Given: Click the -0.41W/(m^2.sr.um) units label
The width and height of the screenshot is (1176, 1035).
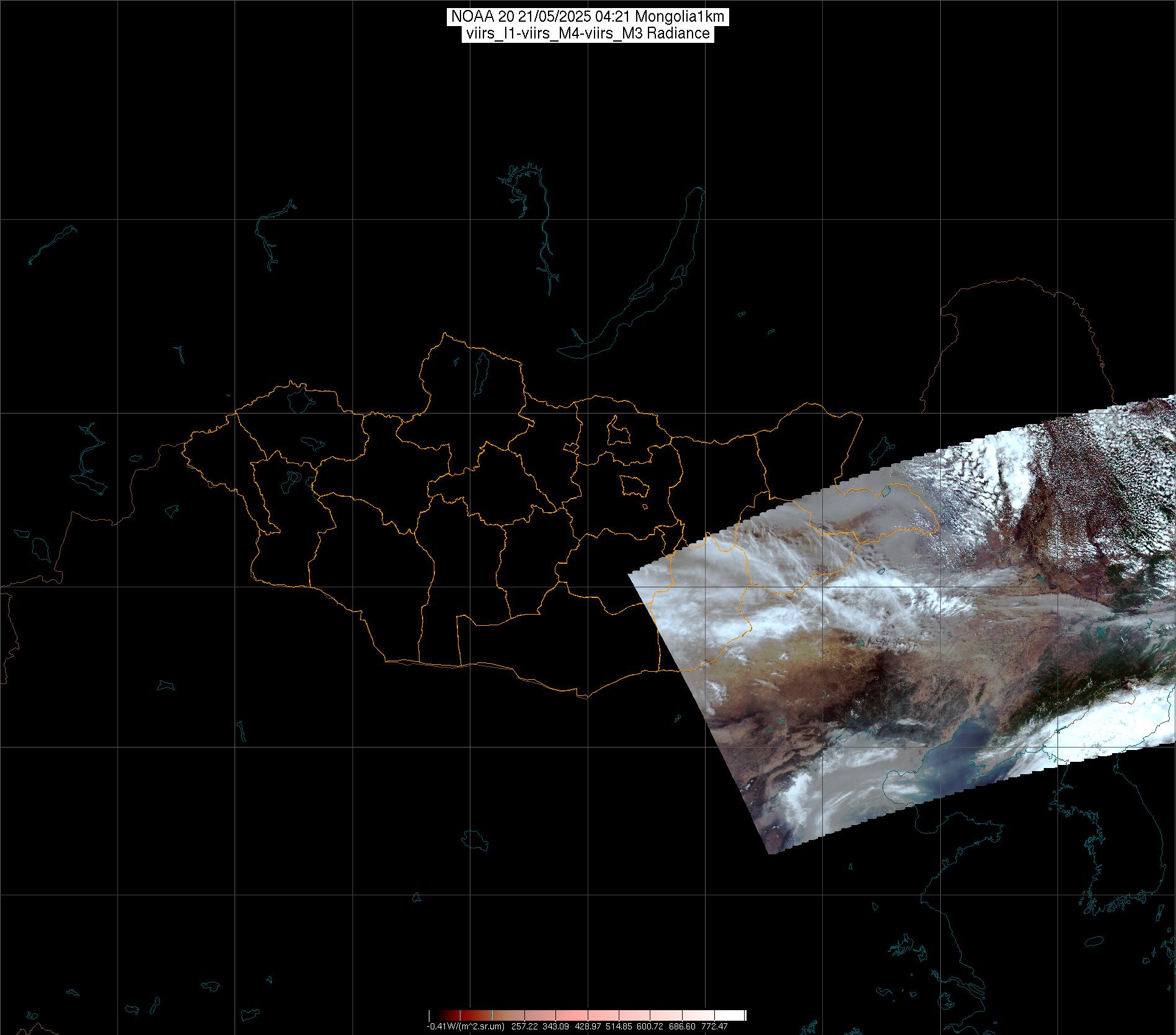Looking at the screenshot, I should (465, 1026).
